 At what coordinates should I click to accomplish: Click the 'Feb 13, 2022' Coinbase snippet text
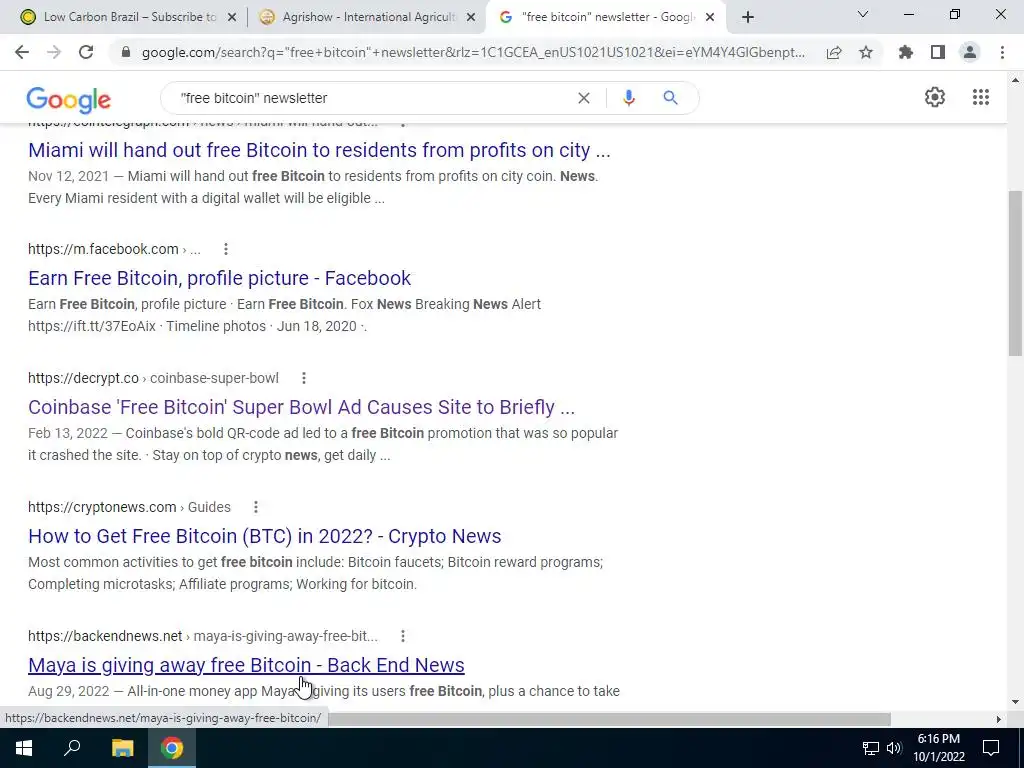tap(323, 444)
